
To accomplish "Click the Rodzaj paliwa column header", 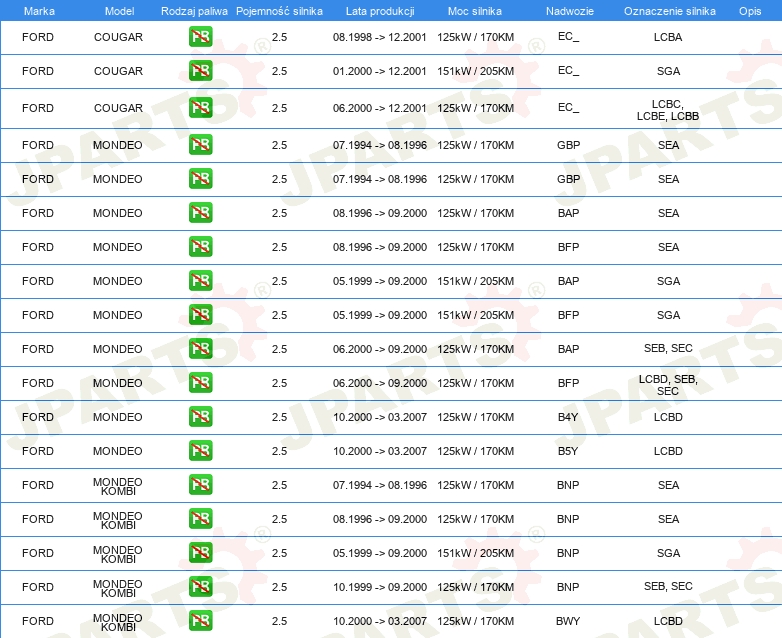I will 195,11.
